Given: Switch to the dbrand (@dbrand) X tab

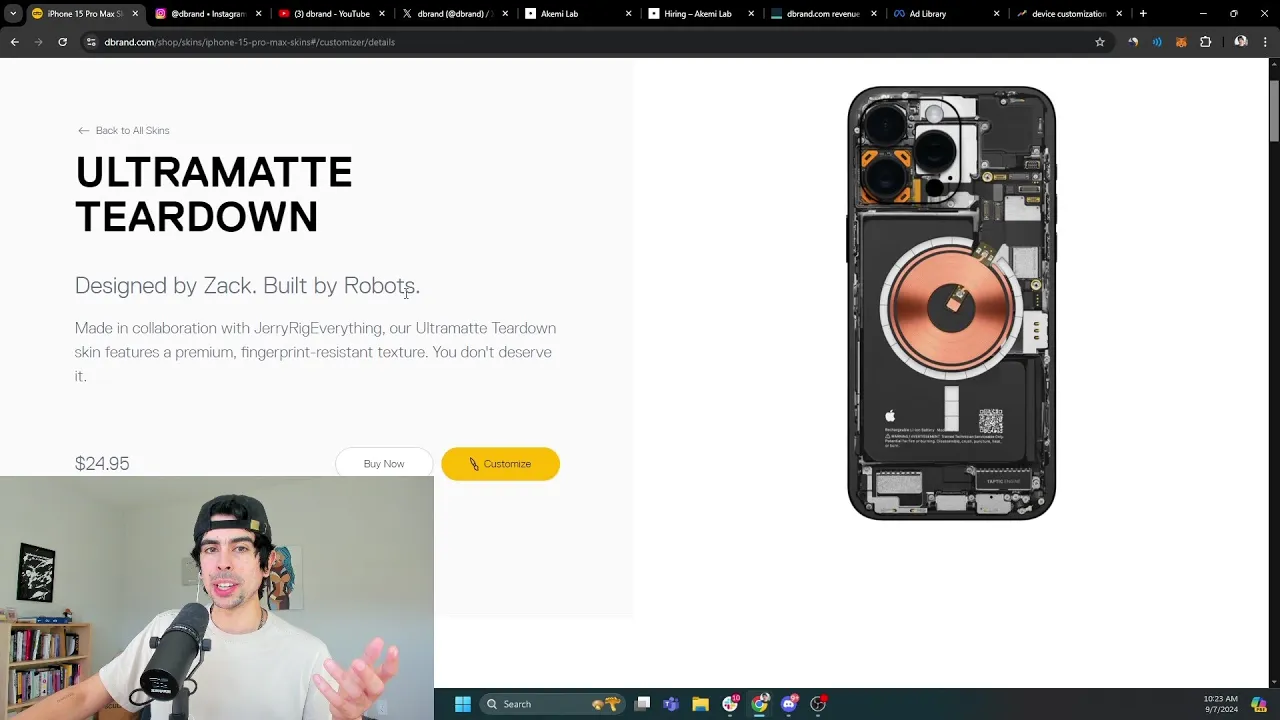Looking at the screenshot, I should pos(454,14).
